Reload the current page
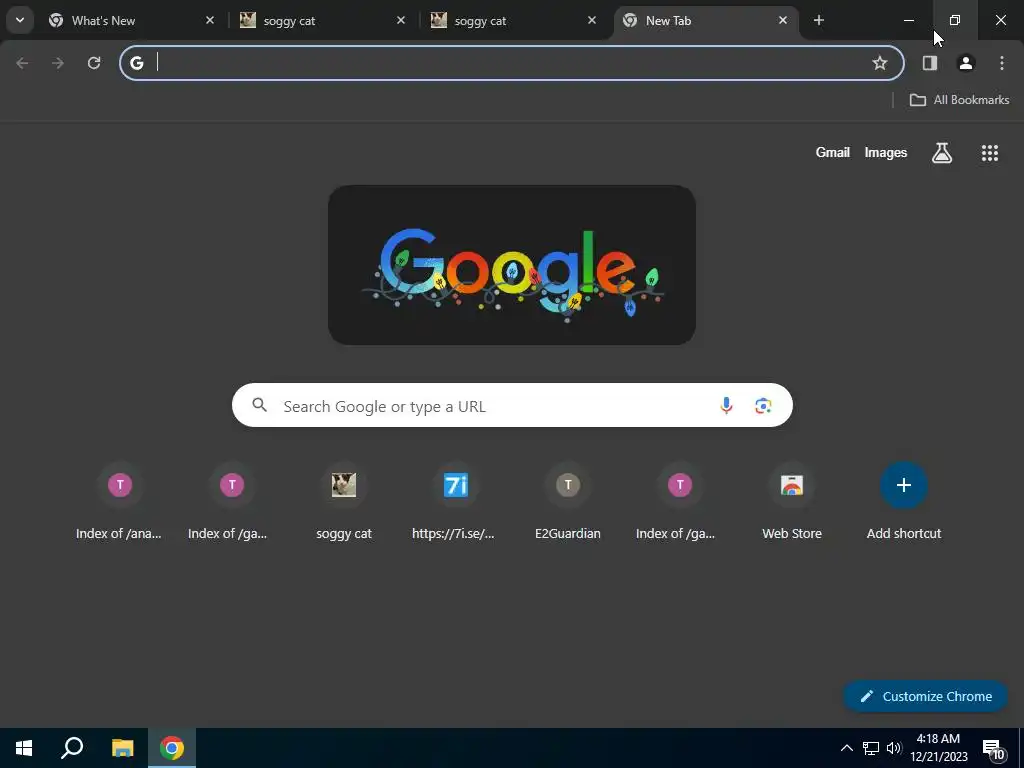The image size is (1024, 768). tap(94, 63)
